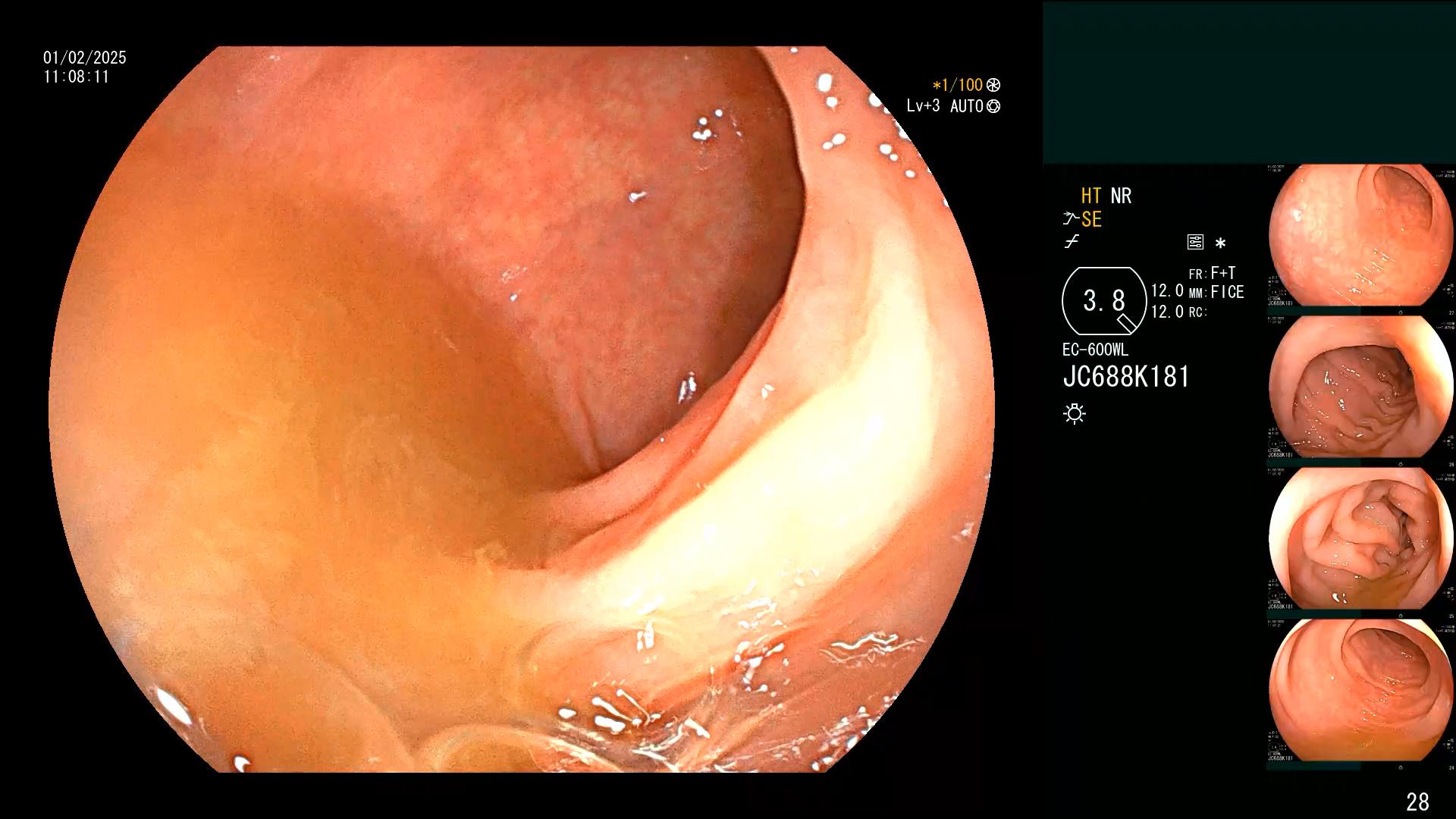Click the lower 12.0 value
Image resolution: width=1456 pixels, height=819 pixels.
[x=1167, y=312]
